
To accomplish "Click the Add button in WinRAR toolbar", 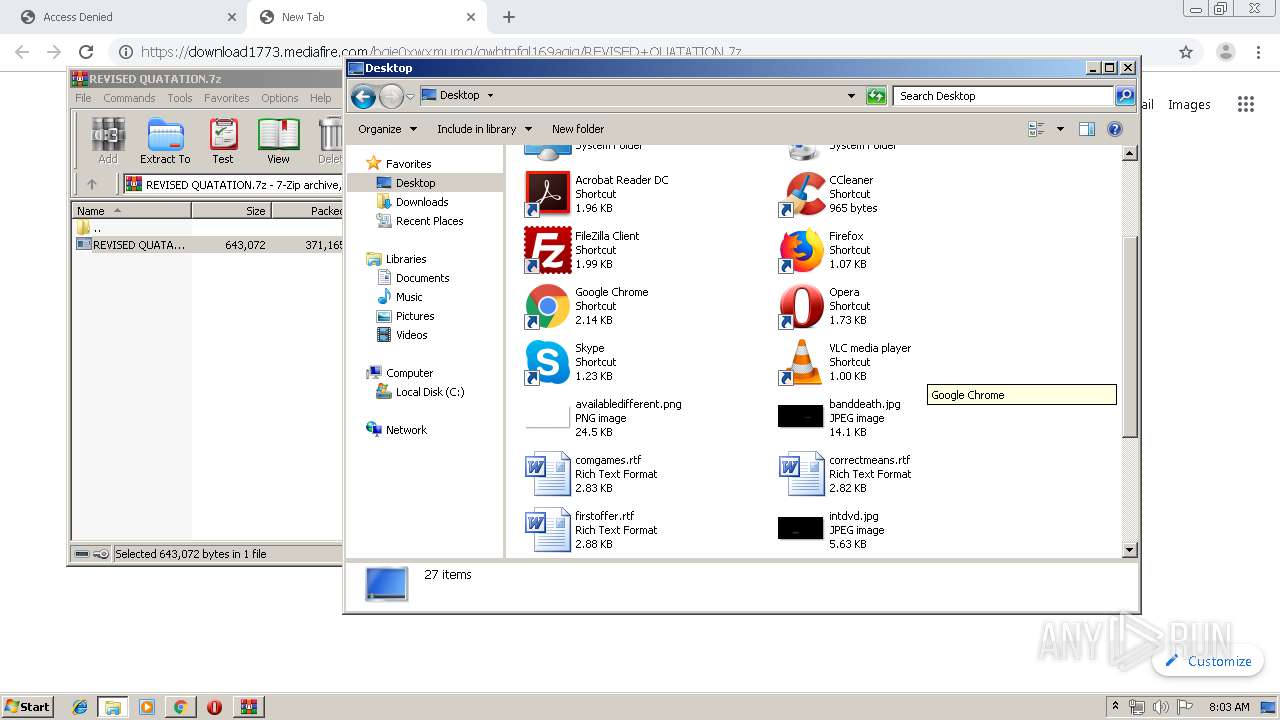I will click(108, 140).
